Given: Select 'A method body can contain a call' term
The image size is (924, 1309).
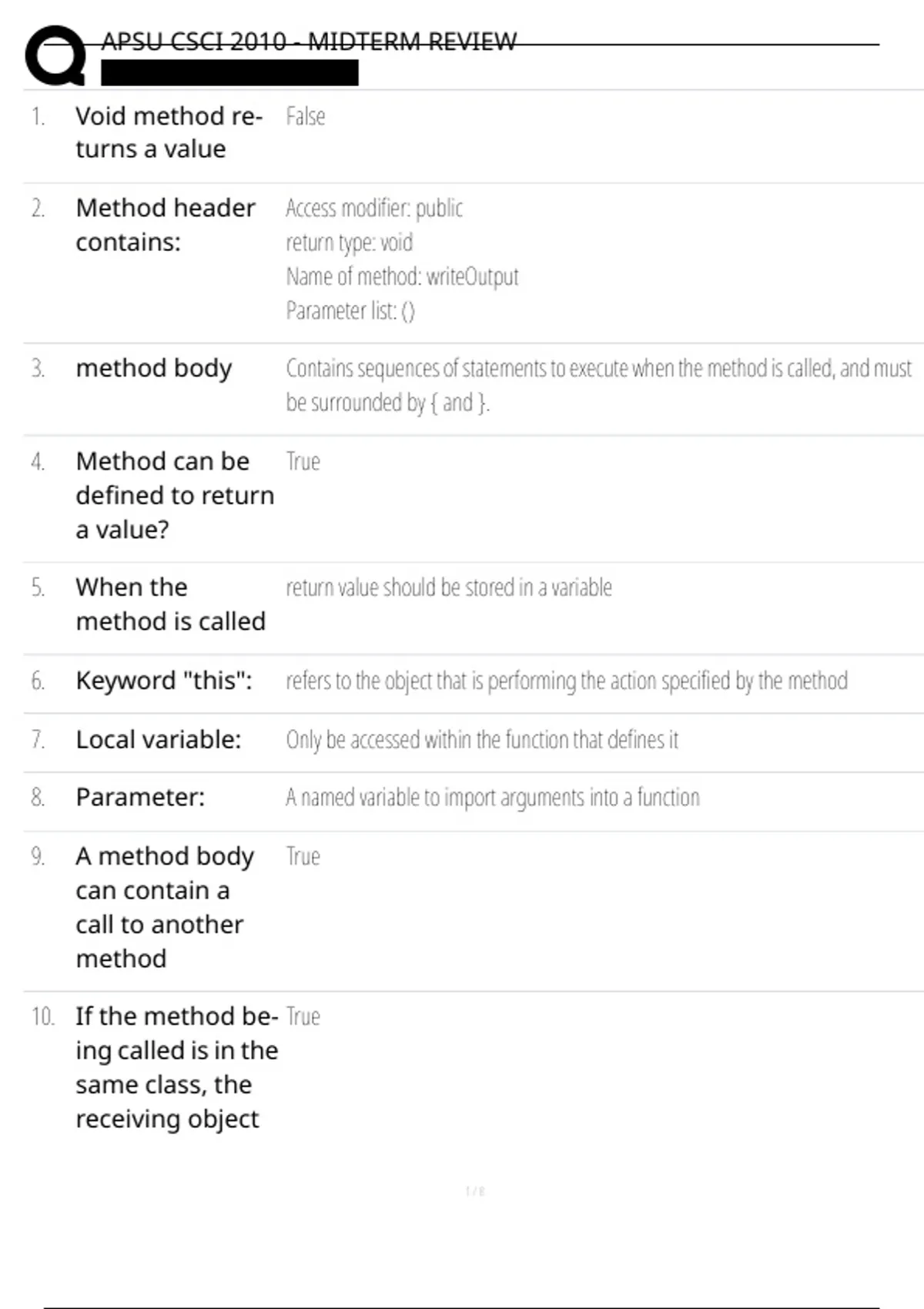Looking at the screenshot, I should coord(165,907).
